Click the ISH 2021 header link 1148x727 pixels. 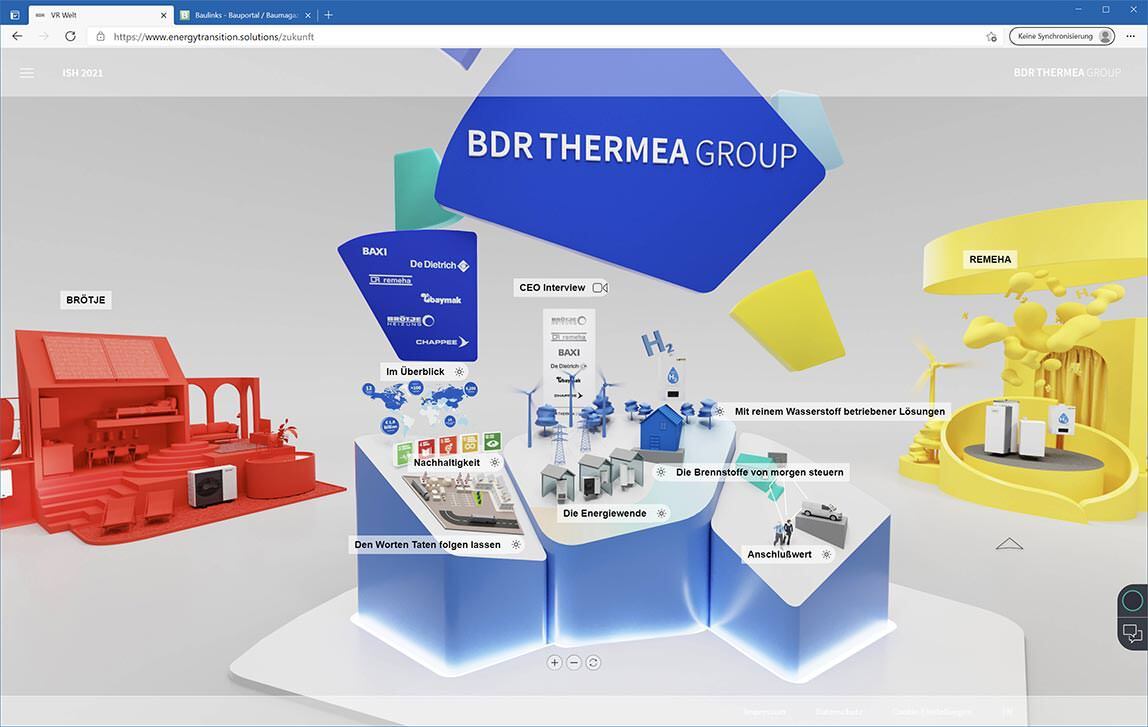[83, 72]
